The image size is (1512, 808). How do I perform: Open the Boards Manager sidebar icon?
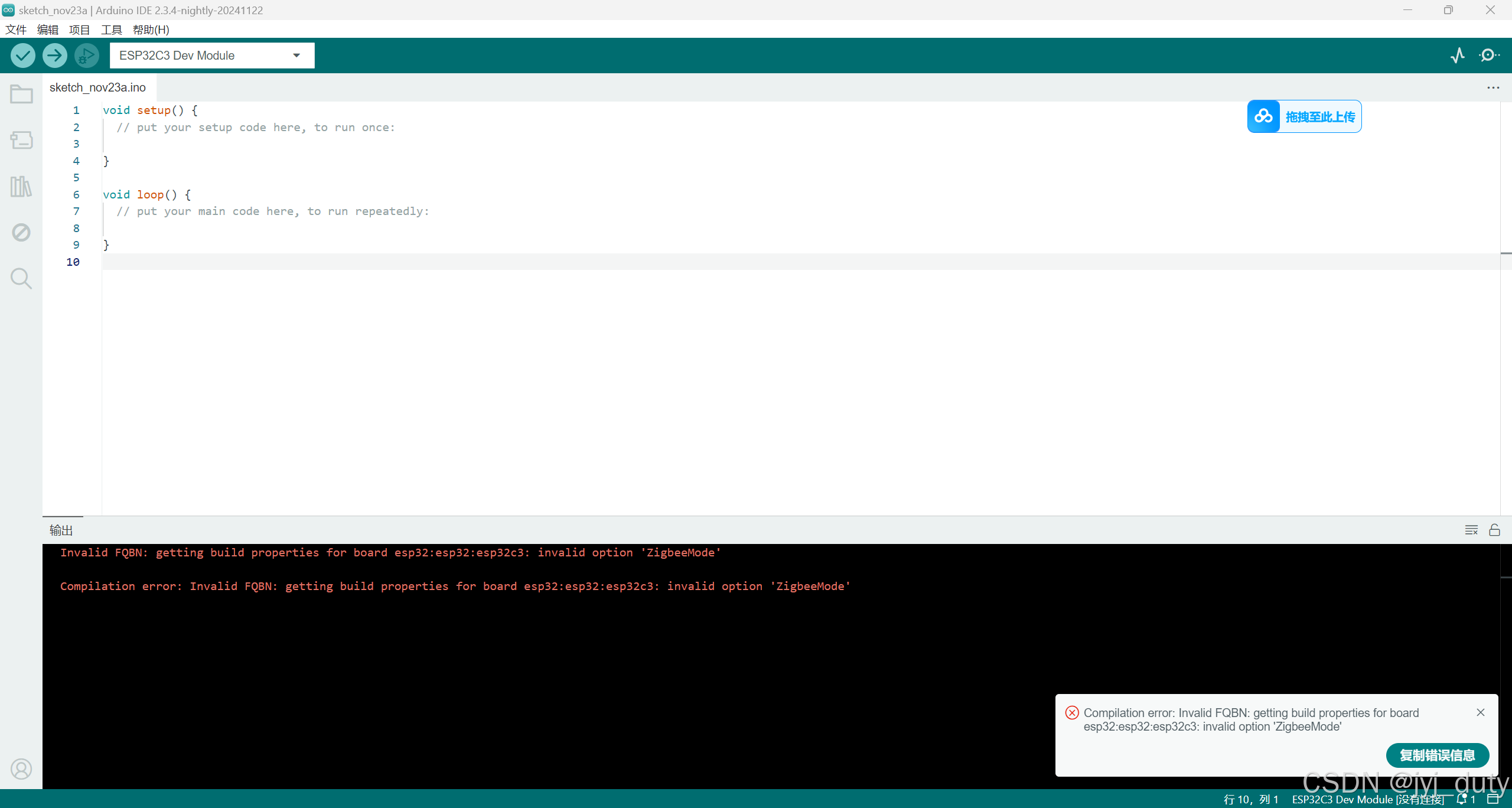point(21,140)
